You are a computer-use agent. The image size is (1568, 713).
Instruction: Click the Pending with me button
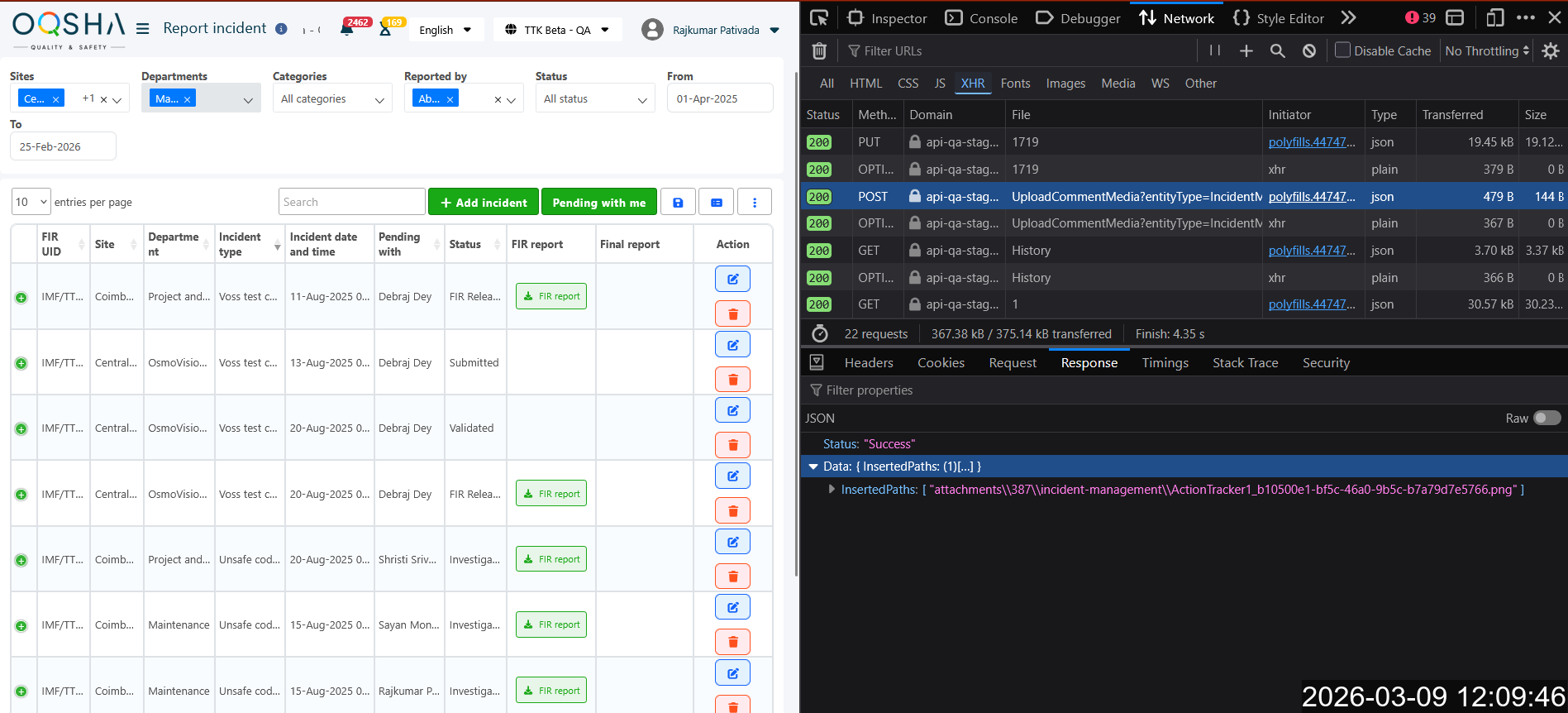(x=599, y=203)
